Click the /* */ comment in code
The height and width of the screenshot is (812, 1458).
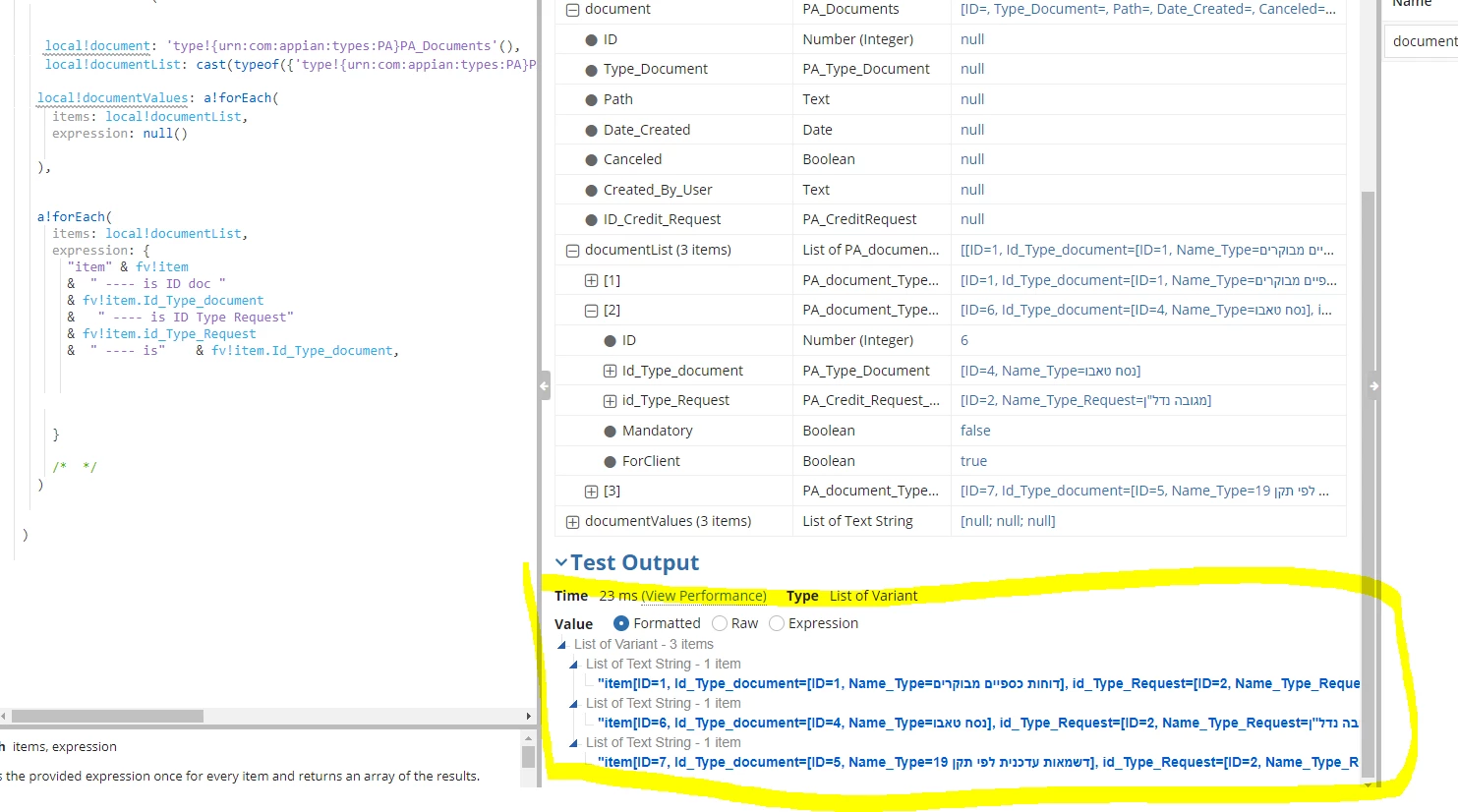pyautogui.click(x=75, y=467)
